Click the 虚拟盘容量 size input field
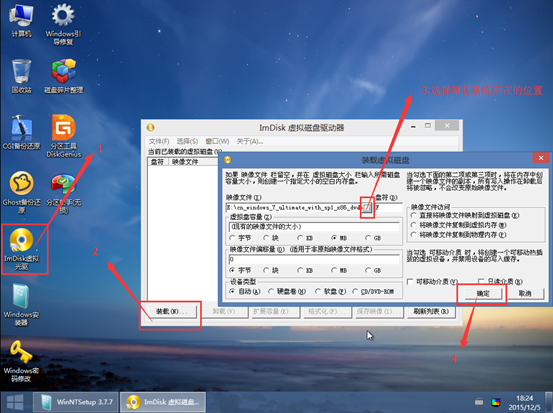This screenshot has width=553, height=413. coord(314,227)
